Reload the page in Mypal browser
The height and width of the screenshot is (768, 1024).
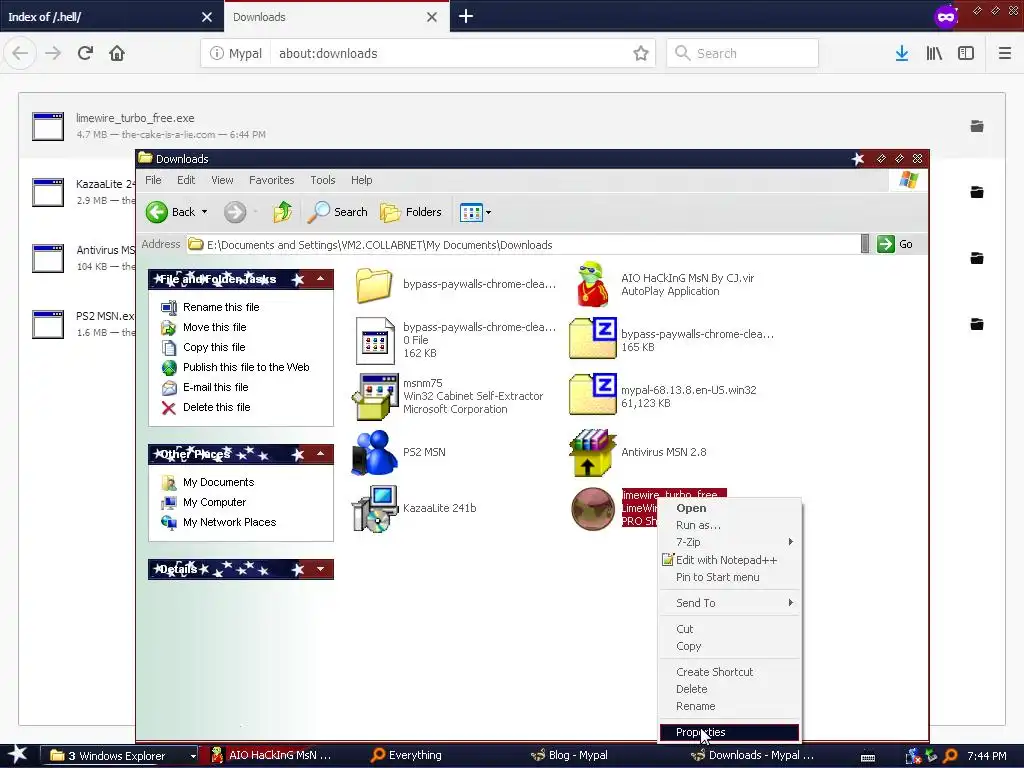85,53
